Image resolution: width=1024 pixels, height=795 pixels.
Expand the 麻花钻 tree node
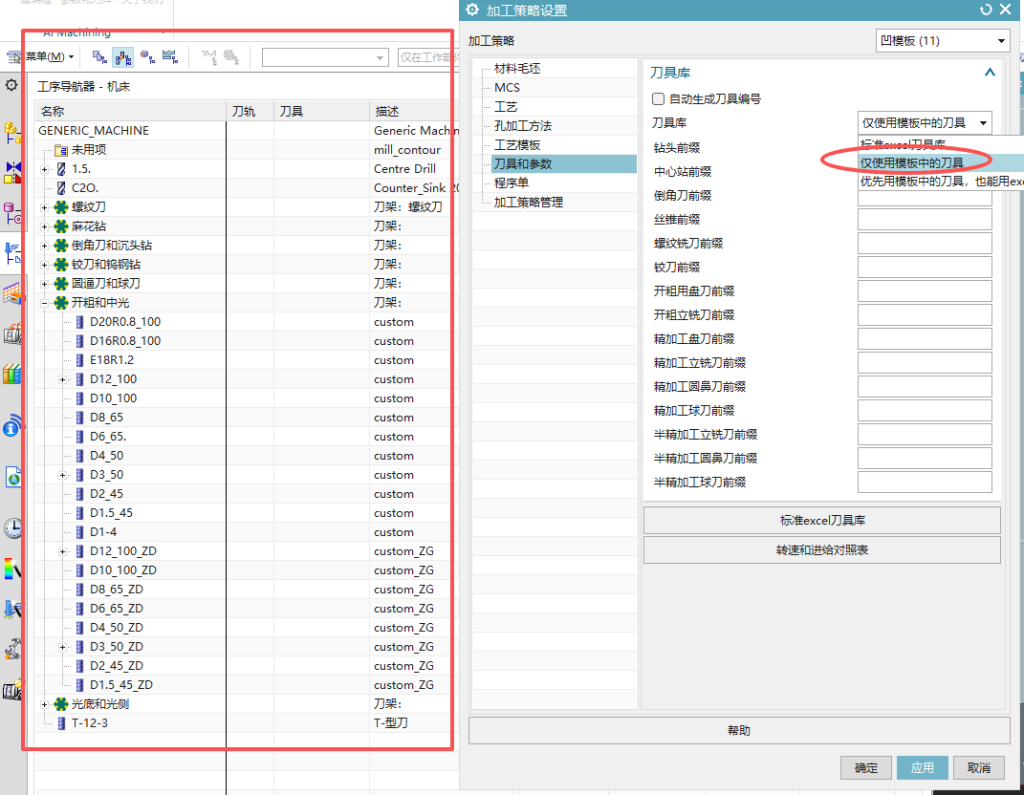click(x=44, y=227)
